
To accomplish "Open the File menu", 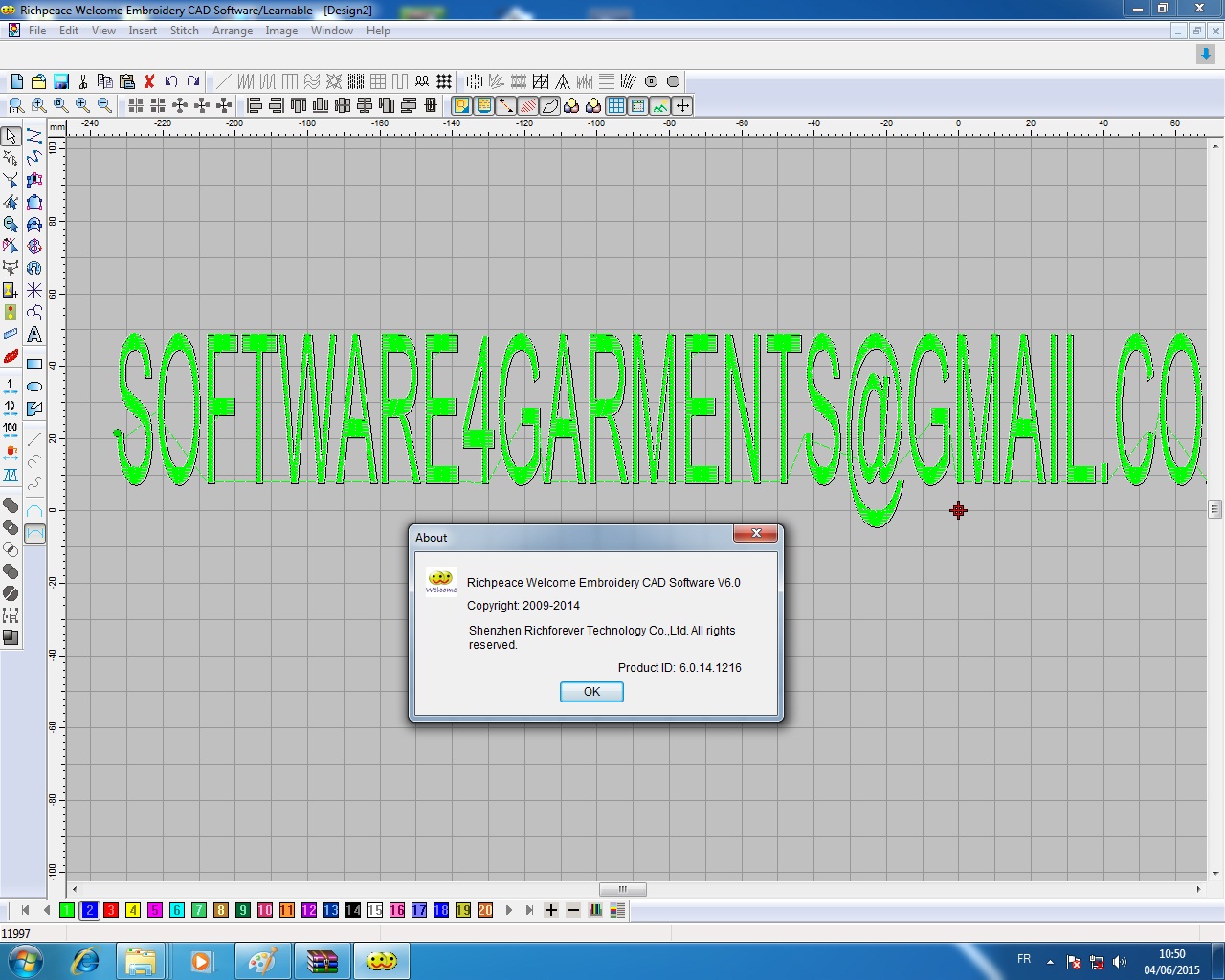I will coord(37,31).
